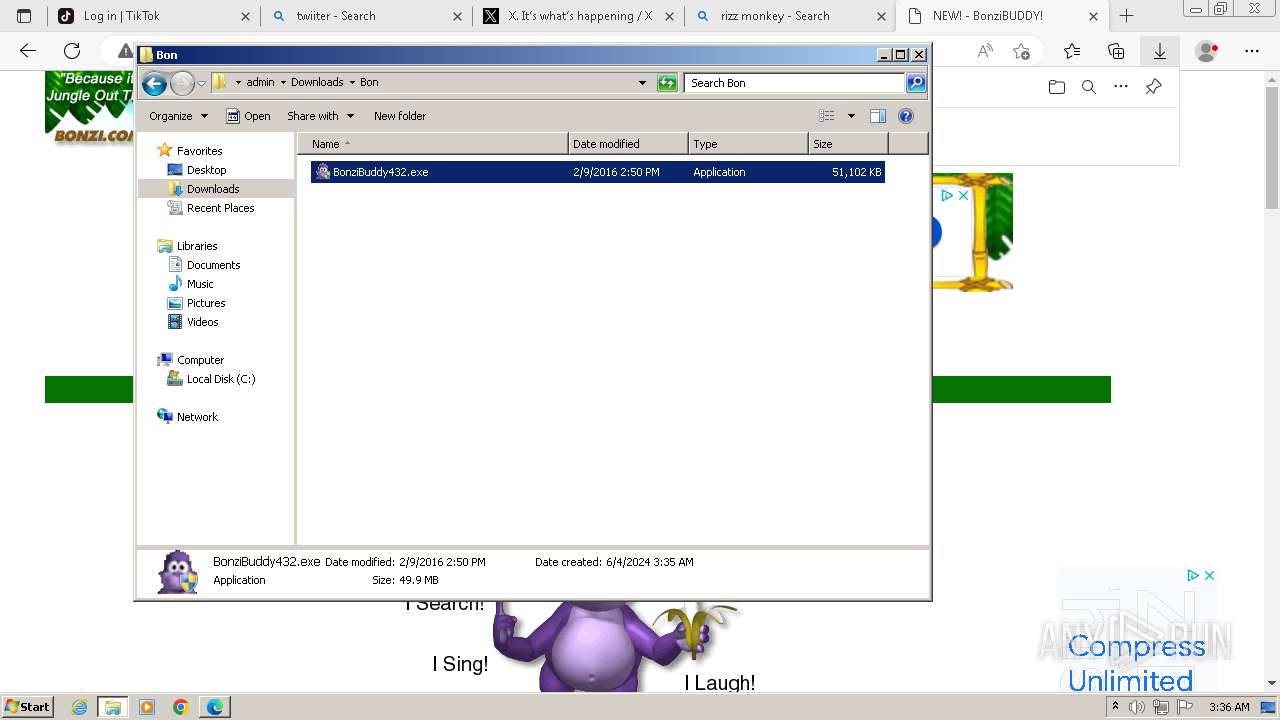Open downloads folder icon in downloads panel
This screenshot has height=720, width=1280.
(1057, 87)
